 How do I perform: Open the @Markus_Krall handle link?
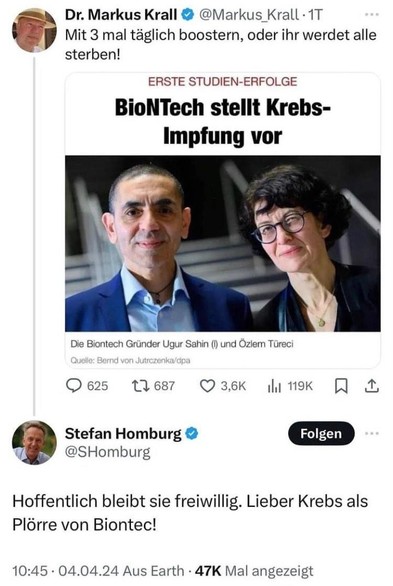point(248,15)
